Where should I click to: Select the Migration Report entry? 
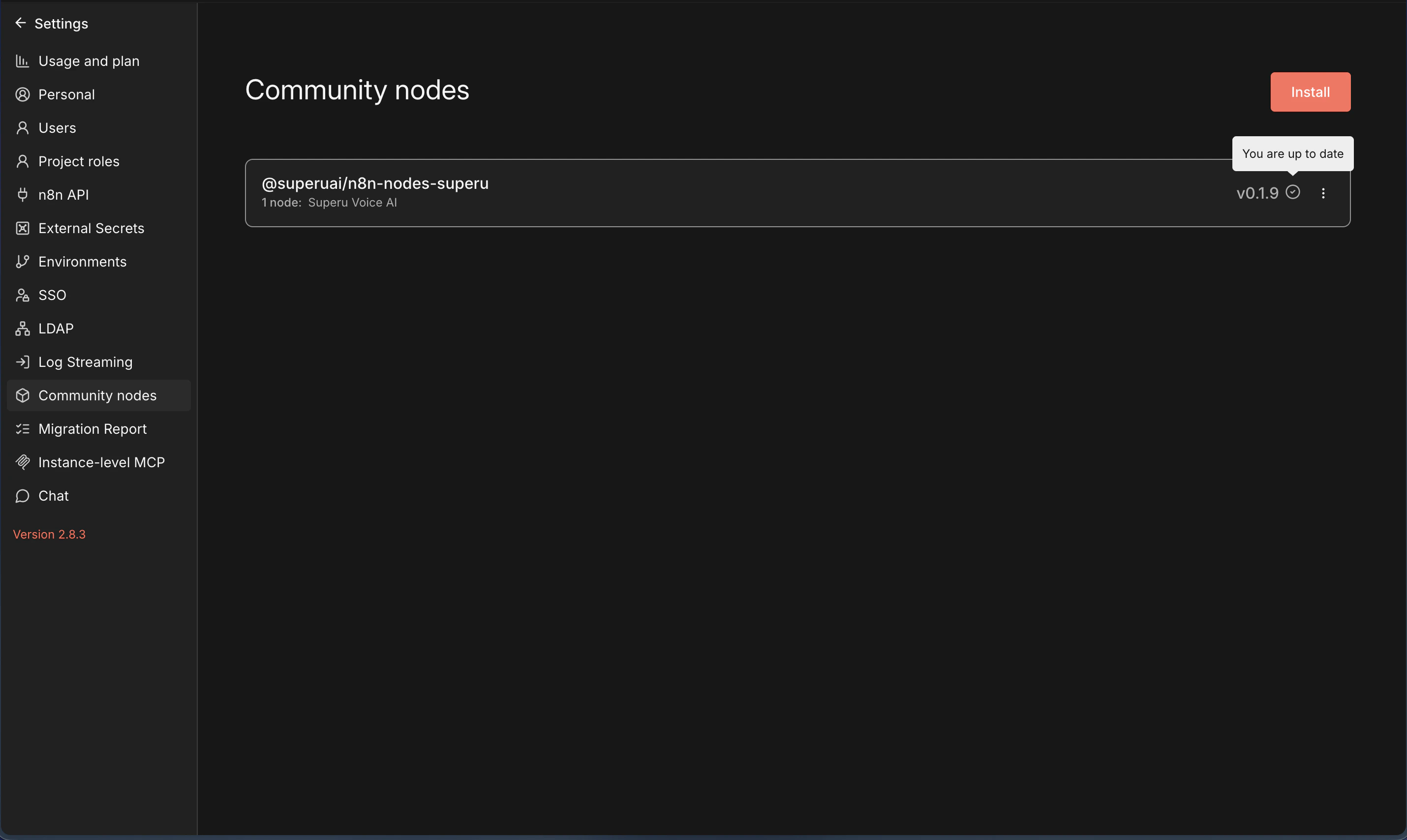point(92,428)
